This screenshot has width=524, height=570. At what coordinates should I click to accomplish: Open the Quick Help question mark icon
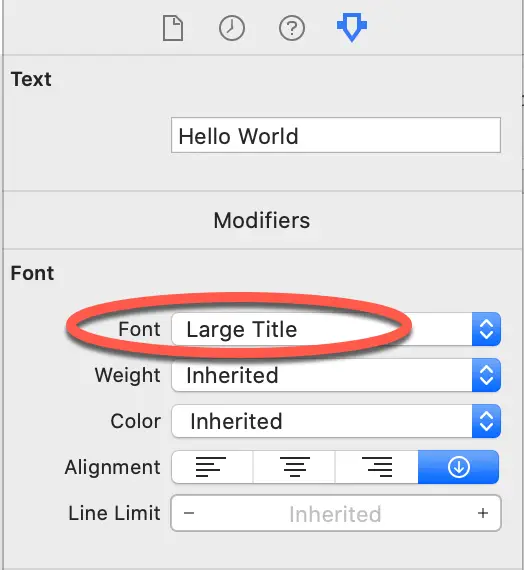coord(292,28)
